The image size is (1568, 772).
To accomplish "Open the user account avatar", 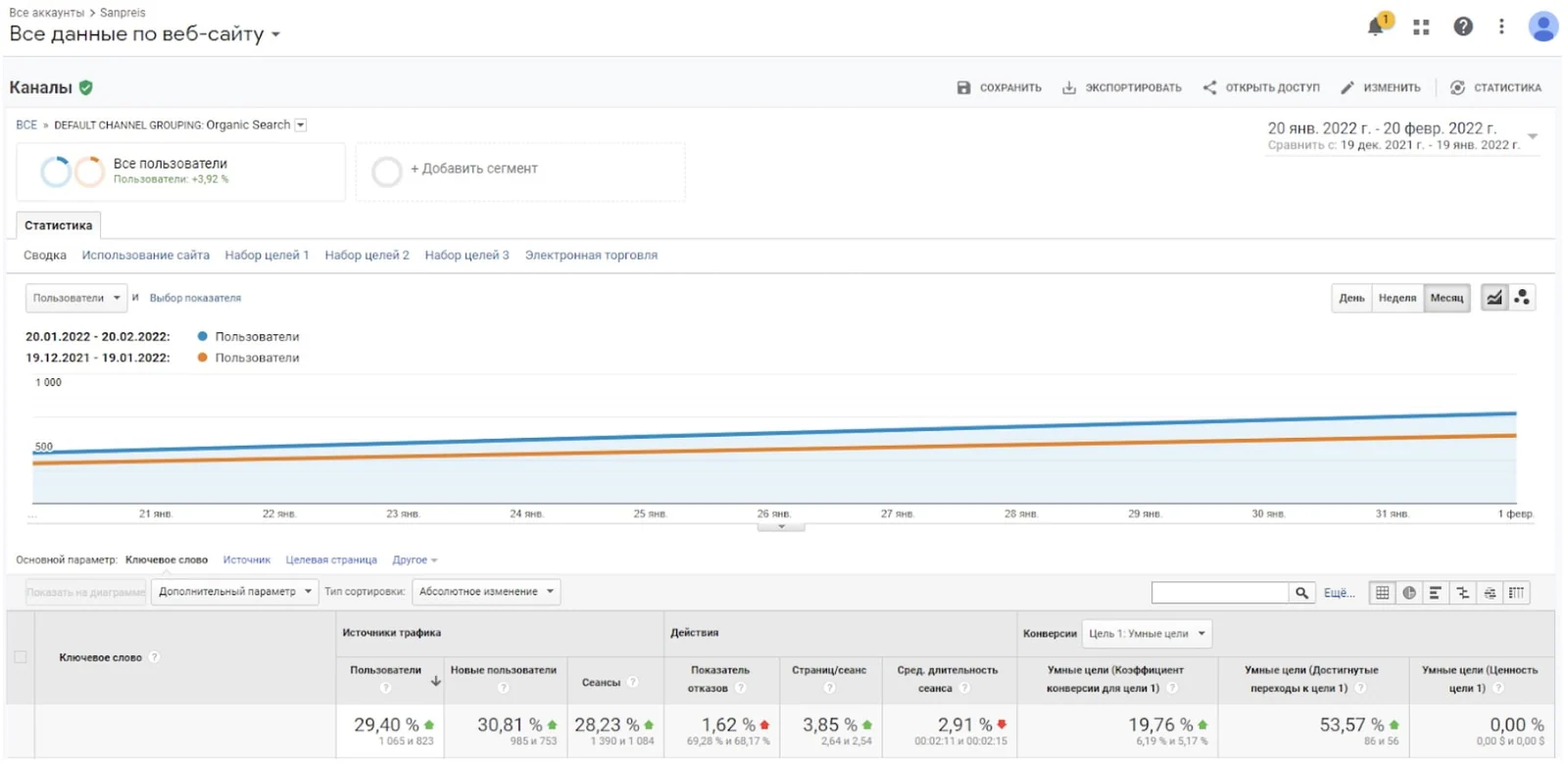I will tap(1543, 26).
